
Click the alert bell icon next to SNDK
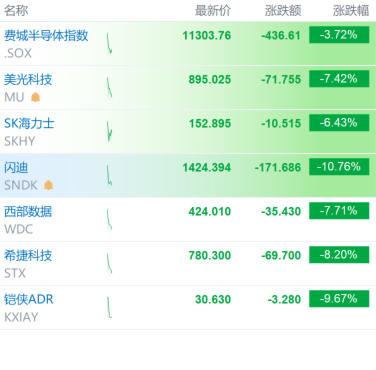[49, 185]
